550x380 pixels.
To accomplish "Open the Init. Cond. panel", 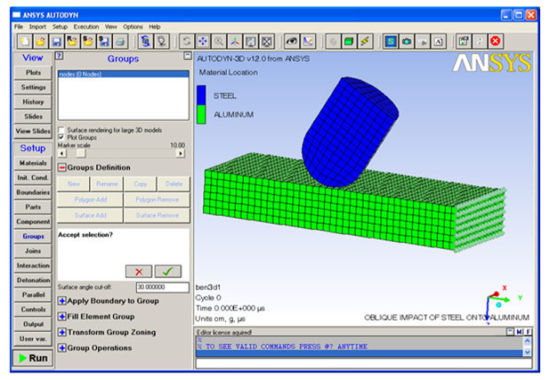I will tap(33, 178).
